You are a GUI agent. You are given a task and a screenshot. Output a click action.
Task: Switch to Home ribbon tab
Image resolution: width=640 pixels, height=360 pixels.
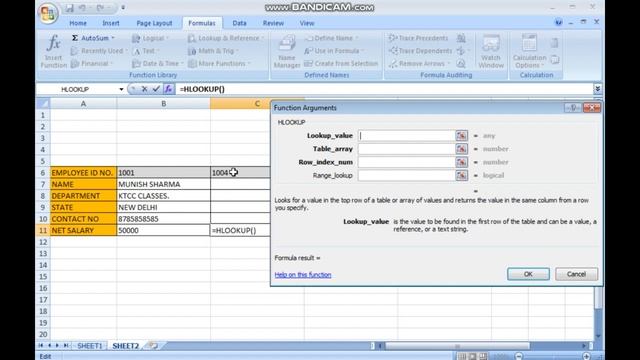point(78,23)
